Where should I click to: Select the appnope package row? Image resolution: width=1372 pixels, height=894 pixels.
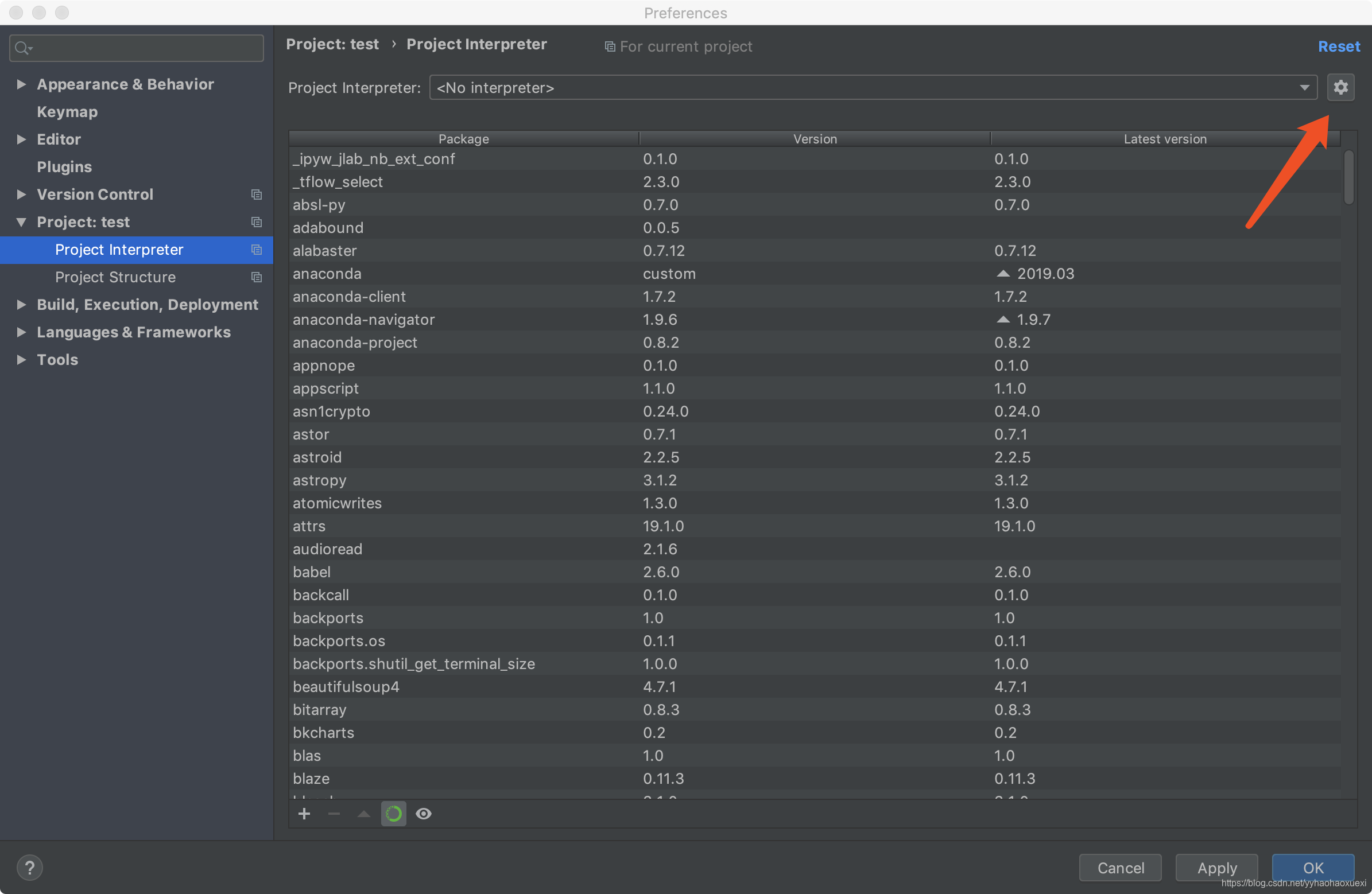tap(815, 366)
